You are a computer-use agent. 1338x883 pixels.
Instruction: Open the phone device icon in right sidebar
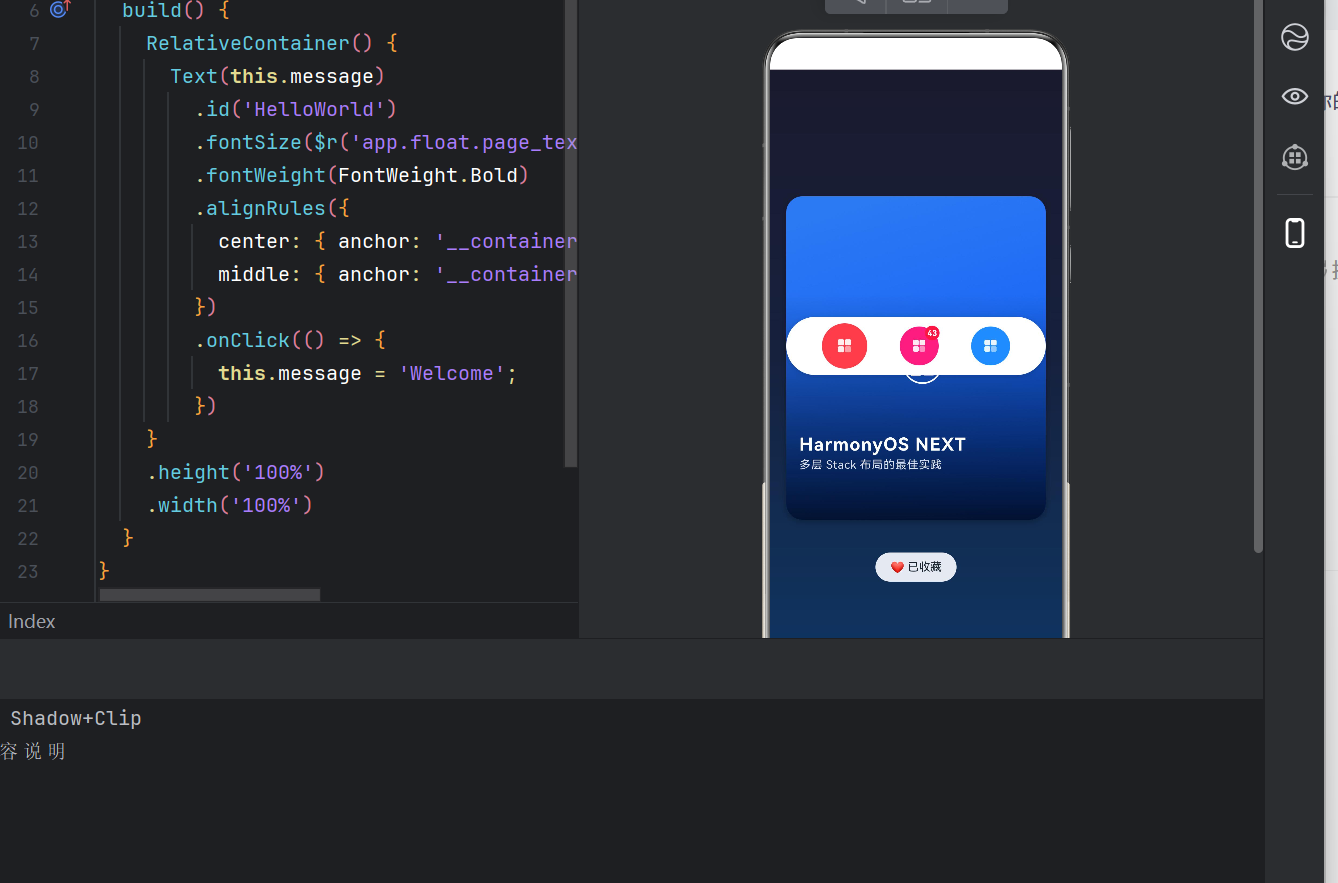(x=1295, y=233)
